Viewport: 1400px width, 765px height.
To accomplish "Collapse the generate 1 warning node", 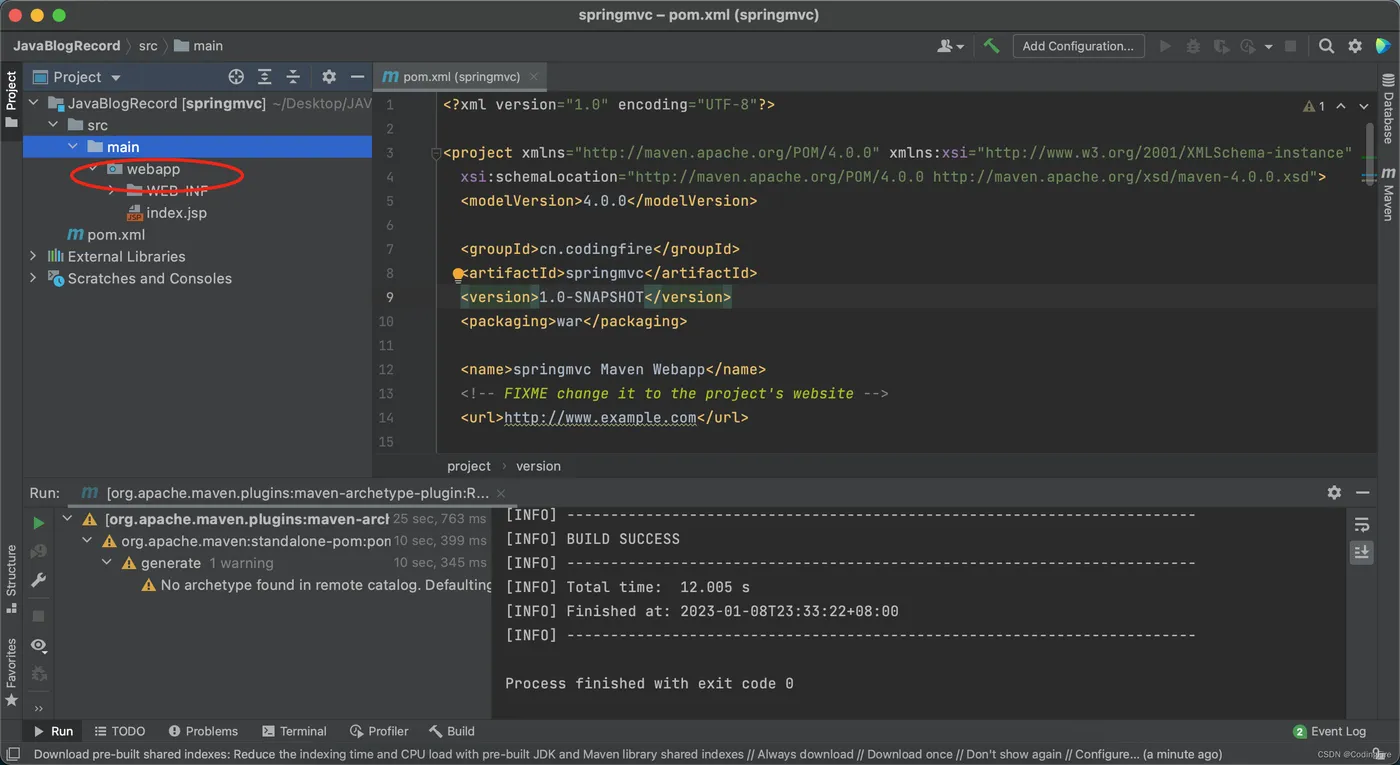I will coord(107,563).
